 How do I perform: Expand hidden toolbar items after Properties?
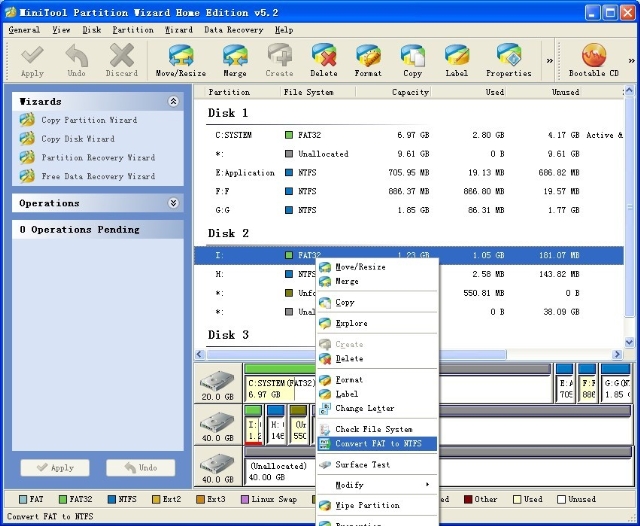549,60
